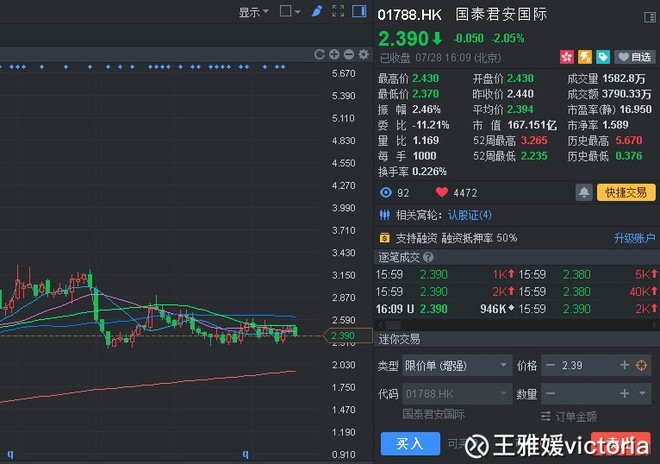Click the 52周最高 3.265 value
This screenshot has width=660, height=464.
(x=534, y=141)
